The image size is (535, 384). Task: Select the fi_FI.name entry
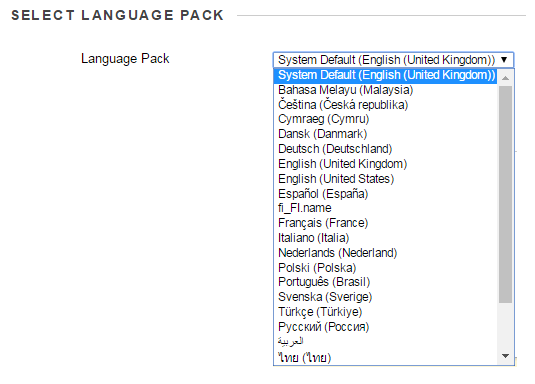tap(385, 208)
